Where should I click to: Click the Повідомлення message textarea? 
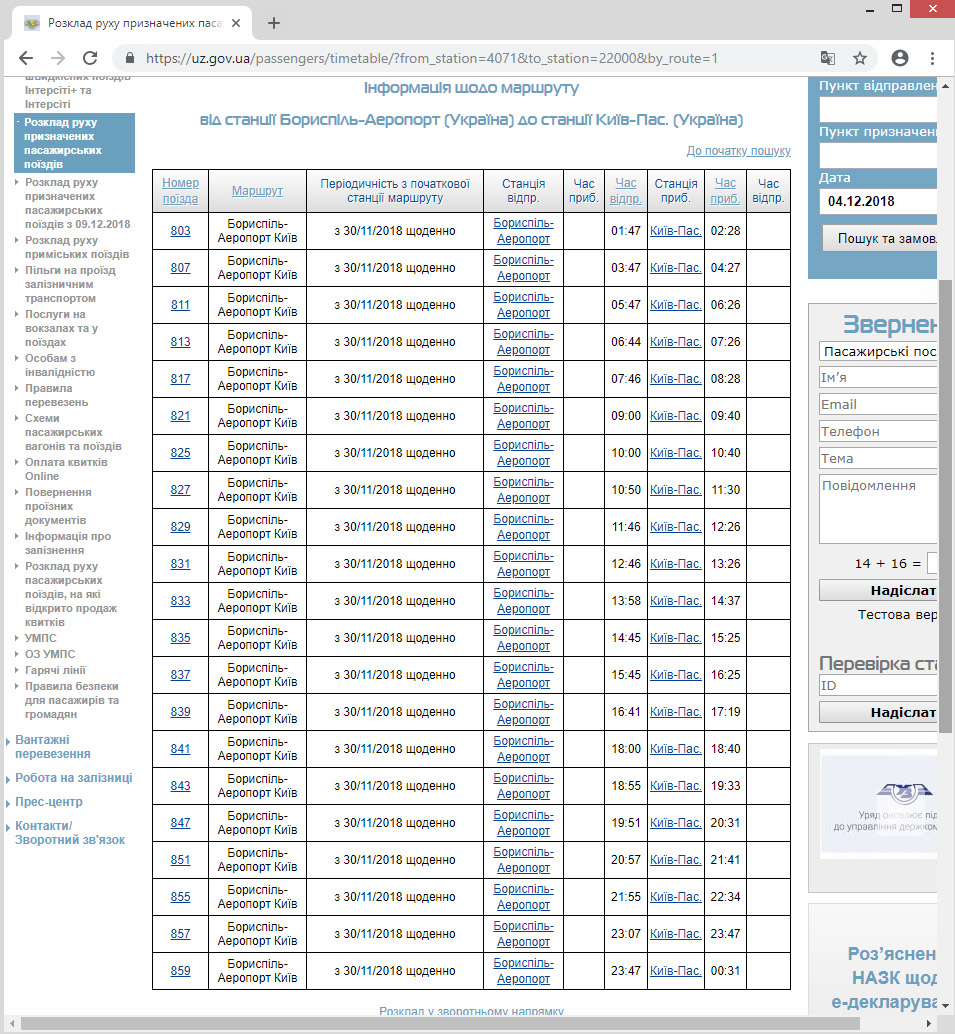pos(878,508)
